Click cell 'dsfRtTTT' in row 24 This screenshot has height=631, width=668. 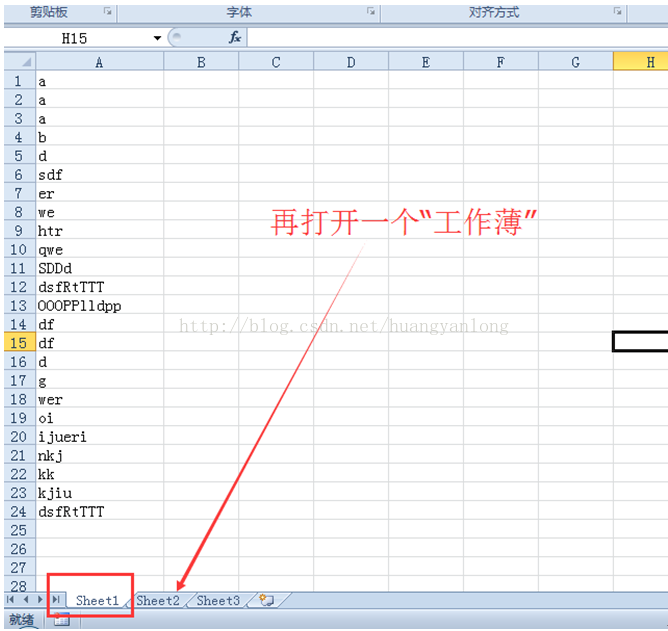(x=100, y=511)
